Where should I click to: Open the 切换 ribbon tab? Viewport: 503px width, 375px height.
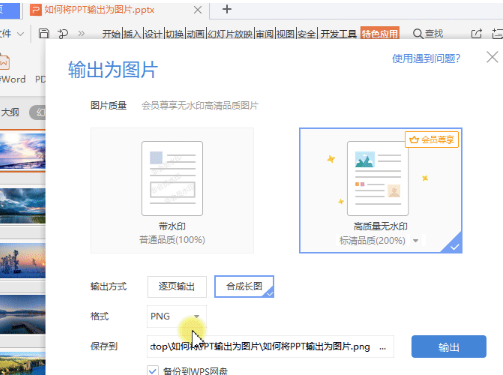[175, 34]
